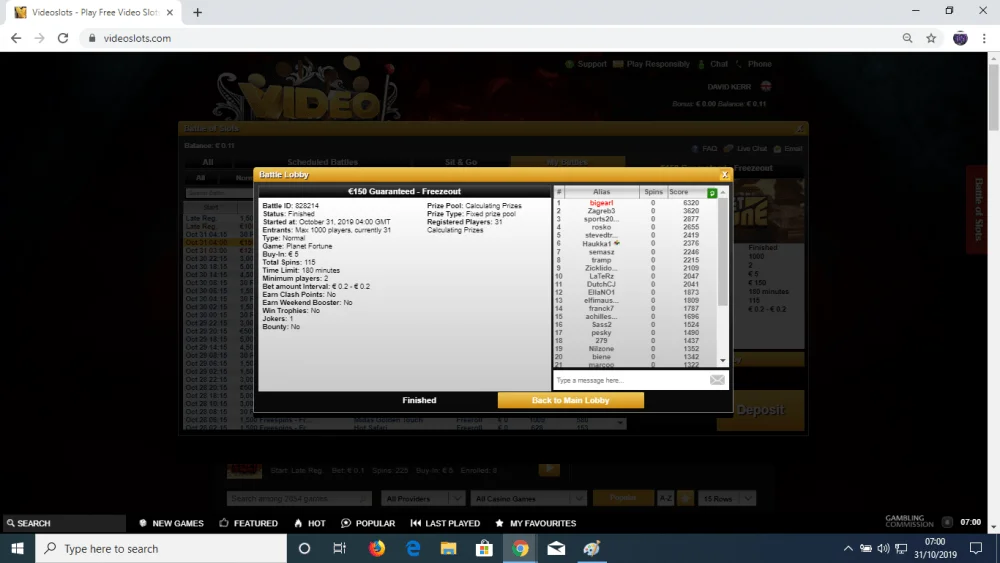
Task: Open Microsoft Store from taskbar
Action: (484, 548)
